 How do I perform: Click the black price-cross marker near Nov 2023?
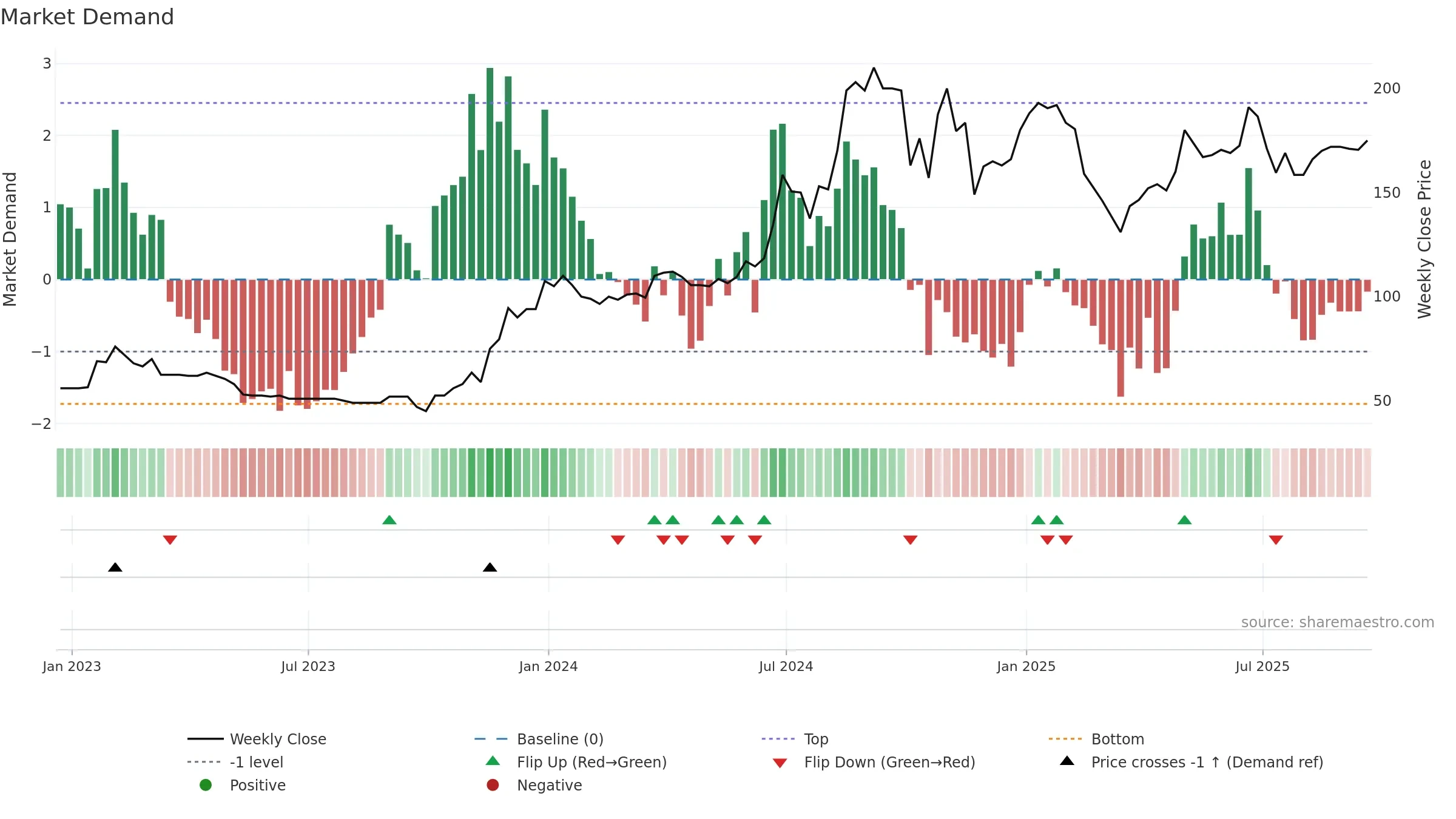tap(490, 567)
